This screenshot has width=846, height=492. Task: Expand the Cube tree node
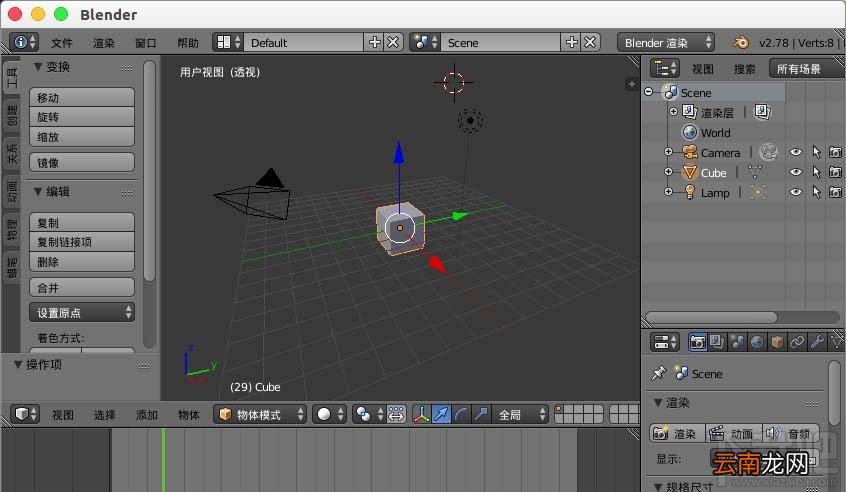pos(668,172)
